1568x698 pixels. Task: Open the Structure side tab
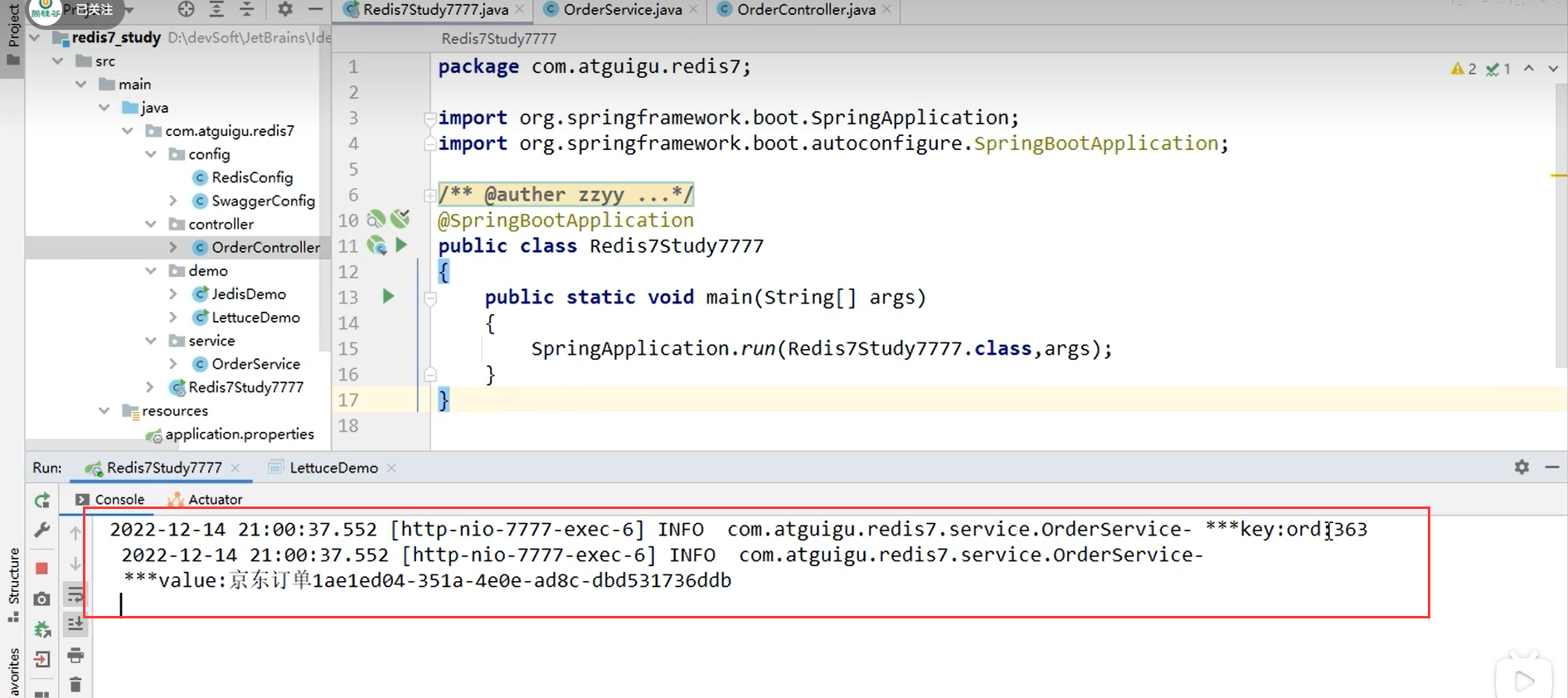tap(12, 584)
